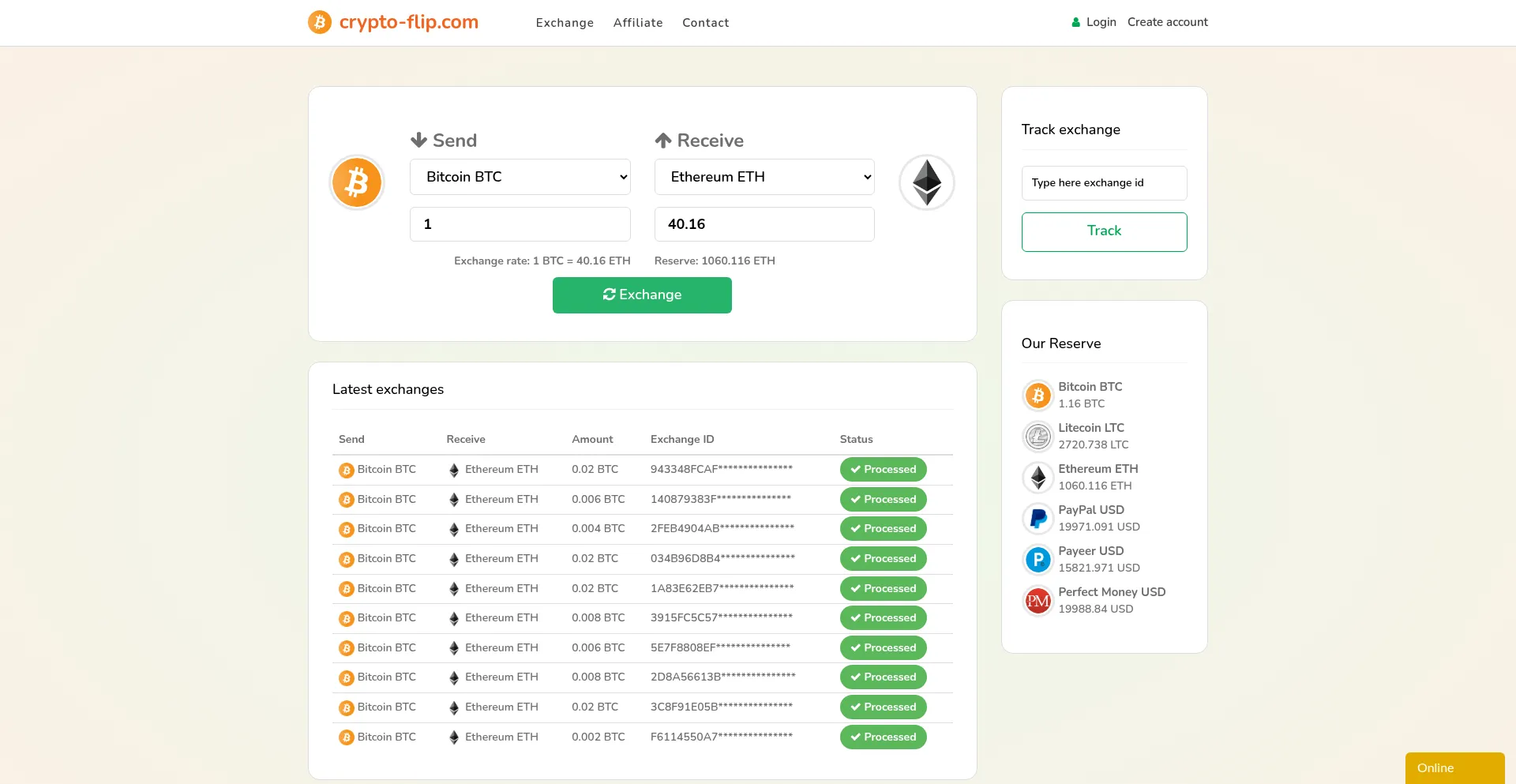Switch to the Affiliate page
1516x784 pixels.
click(x=637, y=23)
